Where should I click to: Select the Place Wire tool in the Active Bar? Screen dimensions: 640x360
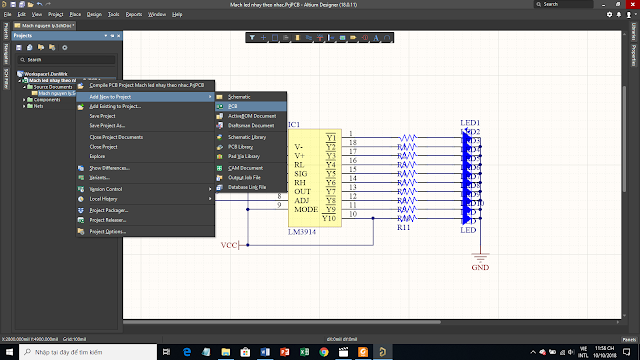pos(309,38)
